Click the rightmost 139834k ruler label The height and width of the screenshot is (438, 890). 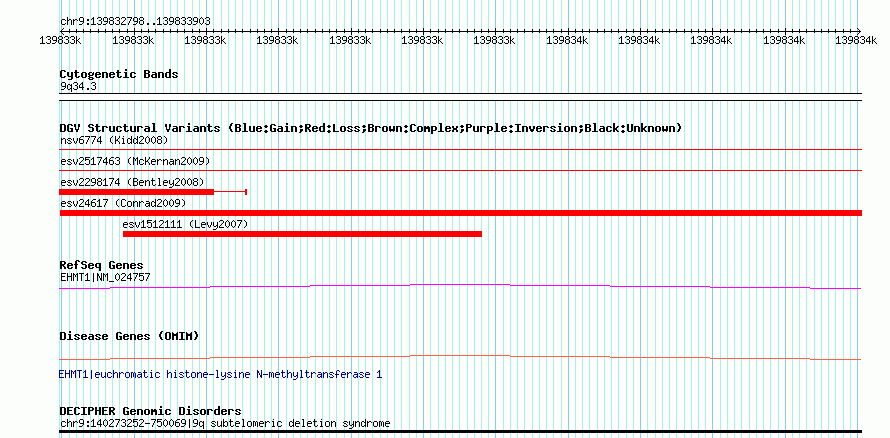point(856,40)
